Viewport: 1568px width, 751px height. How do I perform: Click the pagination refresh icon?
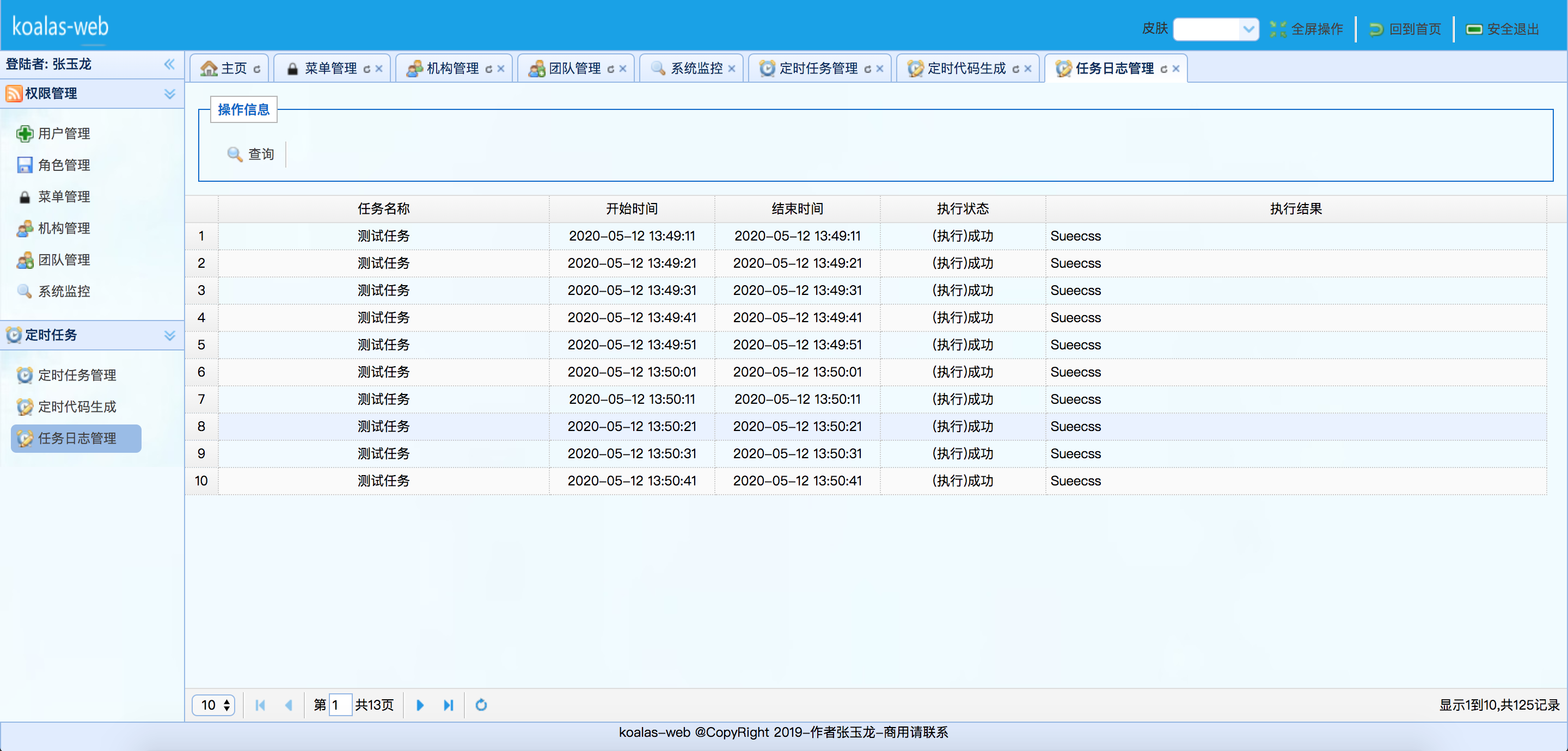[481, 705]
